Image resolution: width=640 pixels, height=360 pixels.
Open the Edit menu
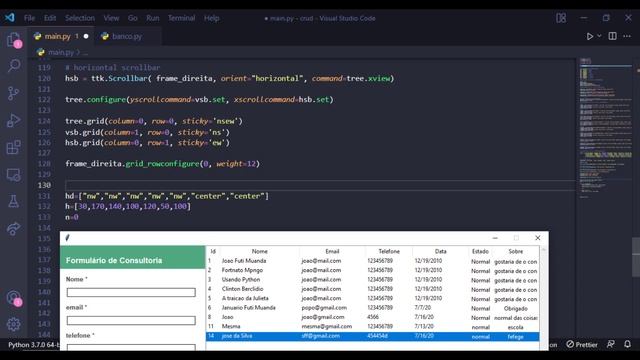50,18
